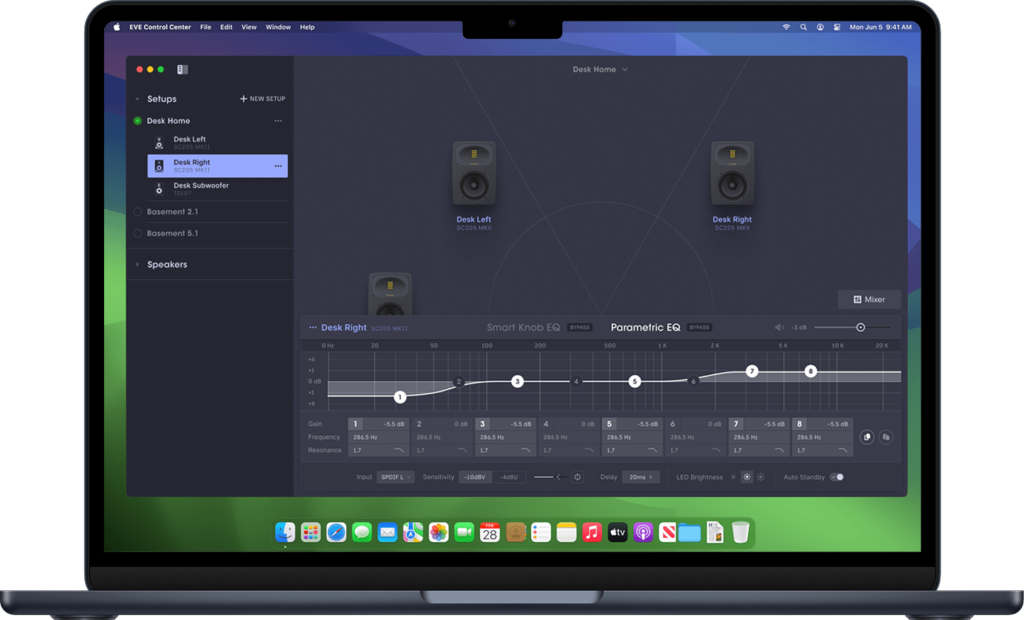Toggle the sidebar panel icon
Image resolution: width=1024 pixels, height=620 pixels.
pyautogui.click(x=182, y=69)
